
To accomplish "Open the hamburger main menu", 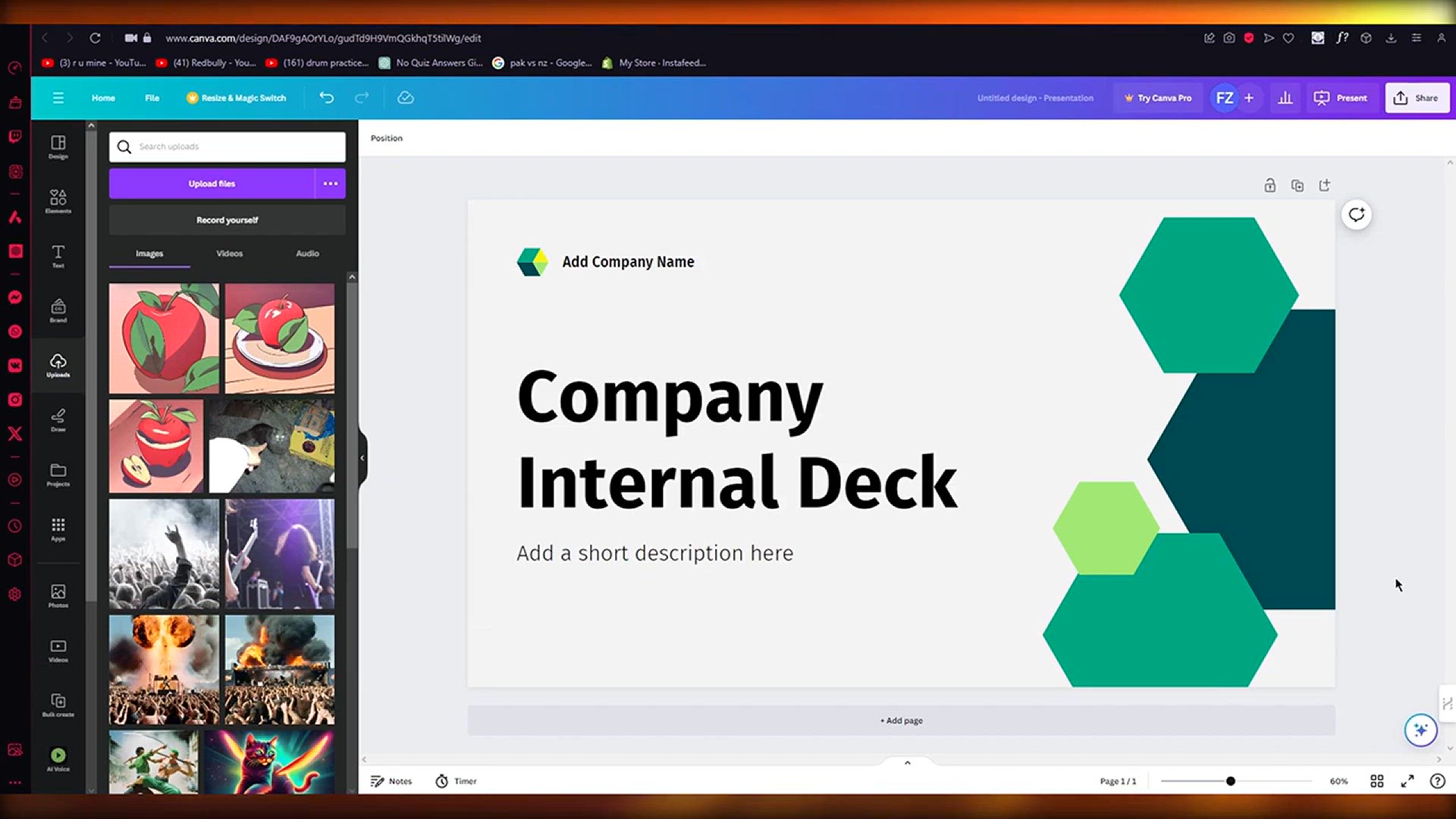I will (58, 98).
